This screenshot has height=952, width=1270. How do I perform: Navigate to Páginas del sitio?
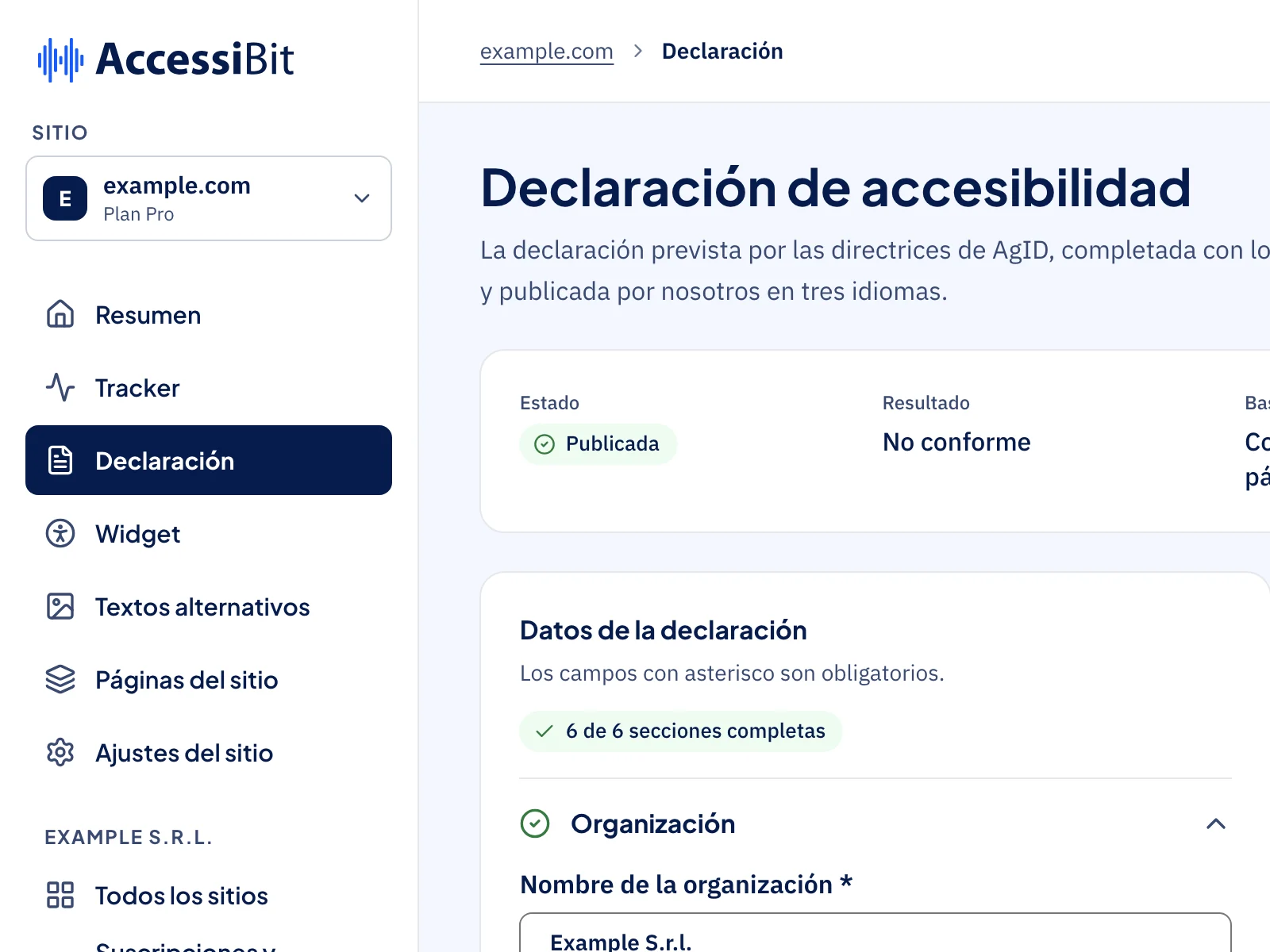tap(209, 679)
